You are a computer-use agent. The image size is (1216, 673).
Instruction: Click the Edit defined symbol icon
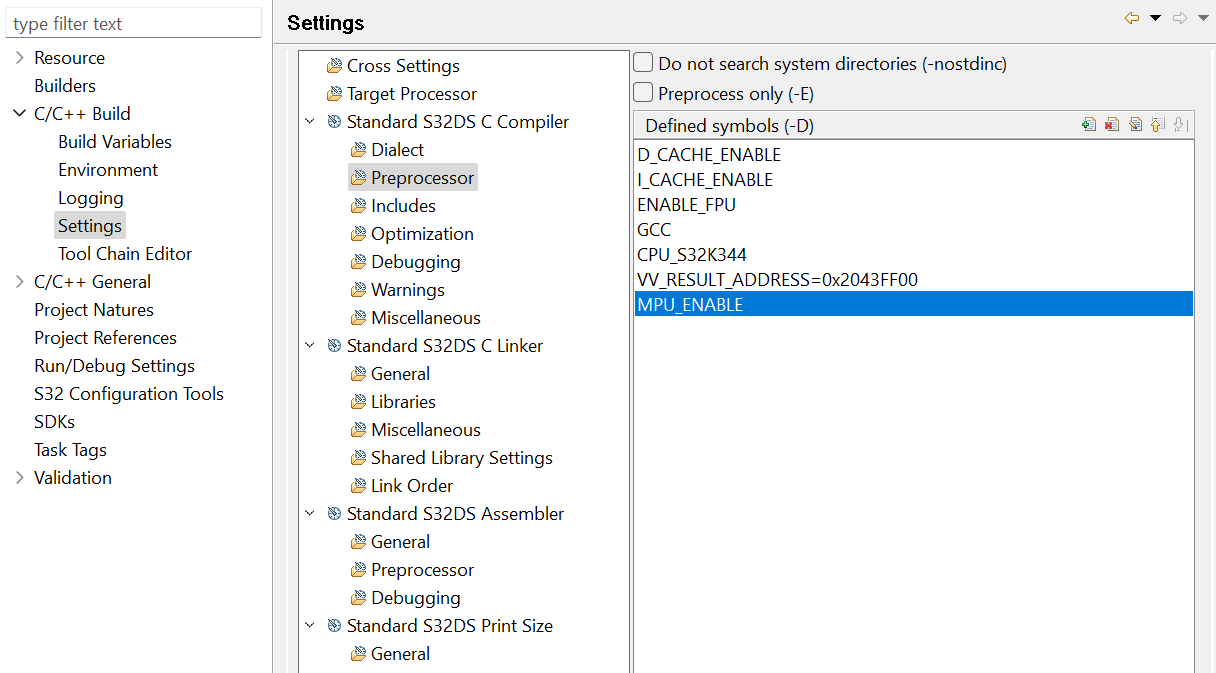tap(1135, 125)
